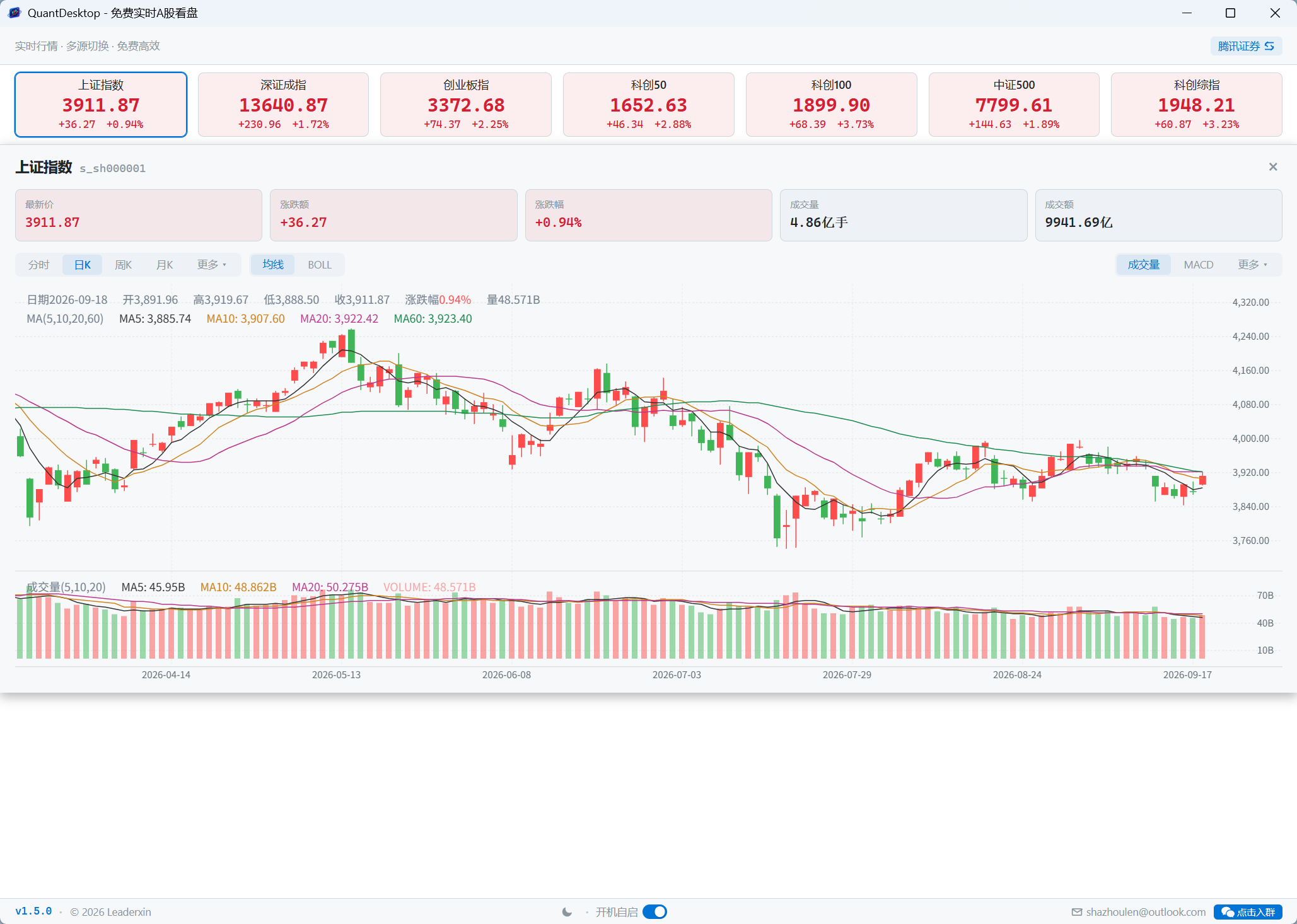The width and height of the screenshot is (1297, 924).
Task: Click the MA20: 3,922.42 legend label
Action: [339, 319]
